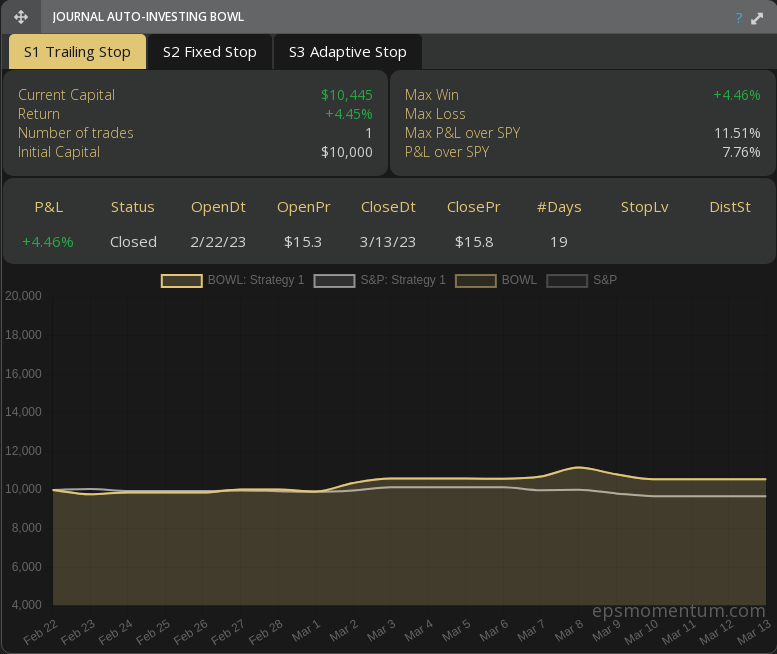Click the 7.76% P&L over SPY value
777x654 pixels.
click(x=741, y=152)
